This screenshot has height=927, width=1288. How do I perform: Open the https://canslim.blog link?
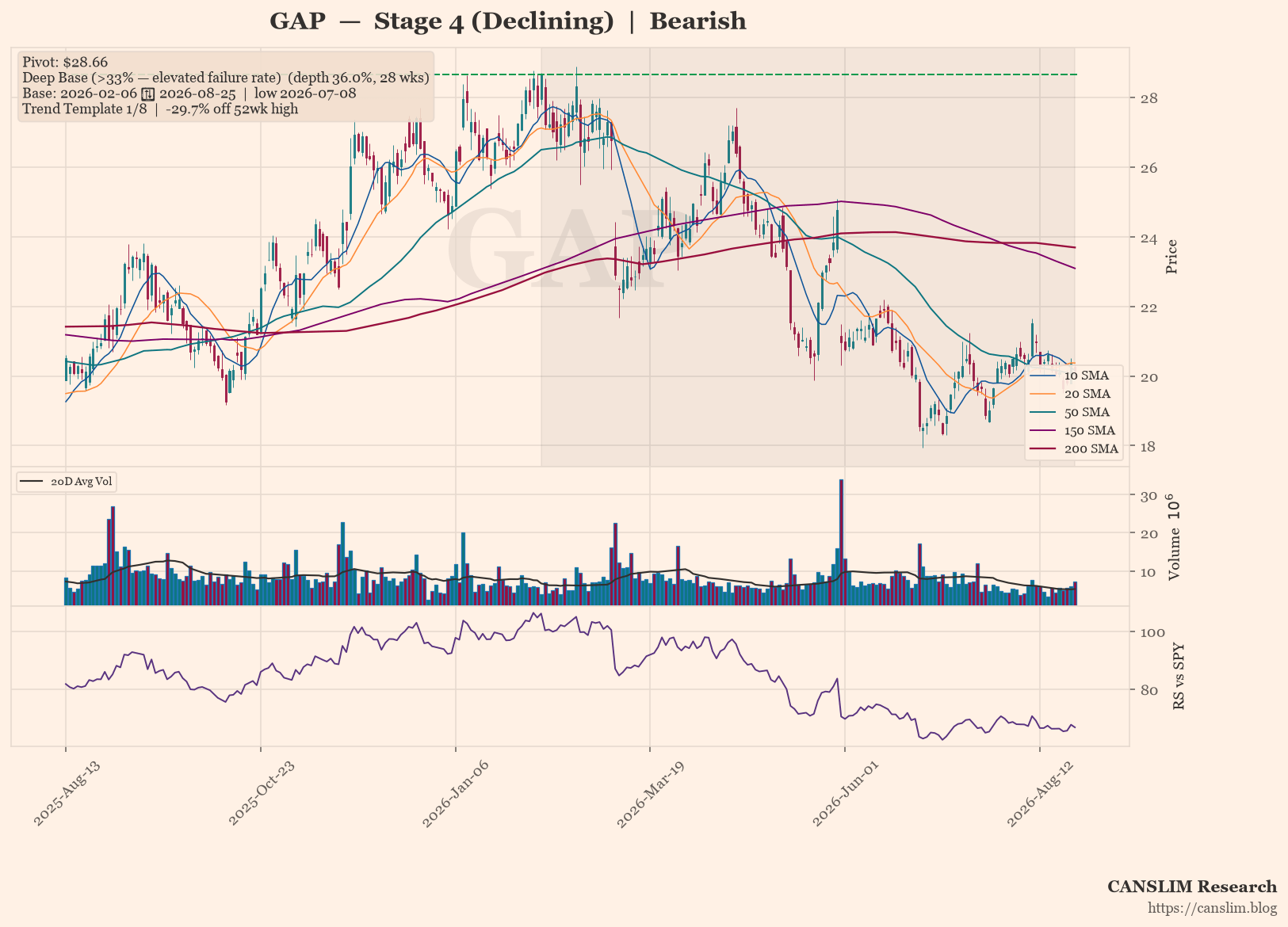click(1213, 908)
